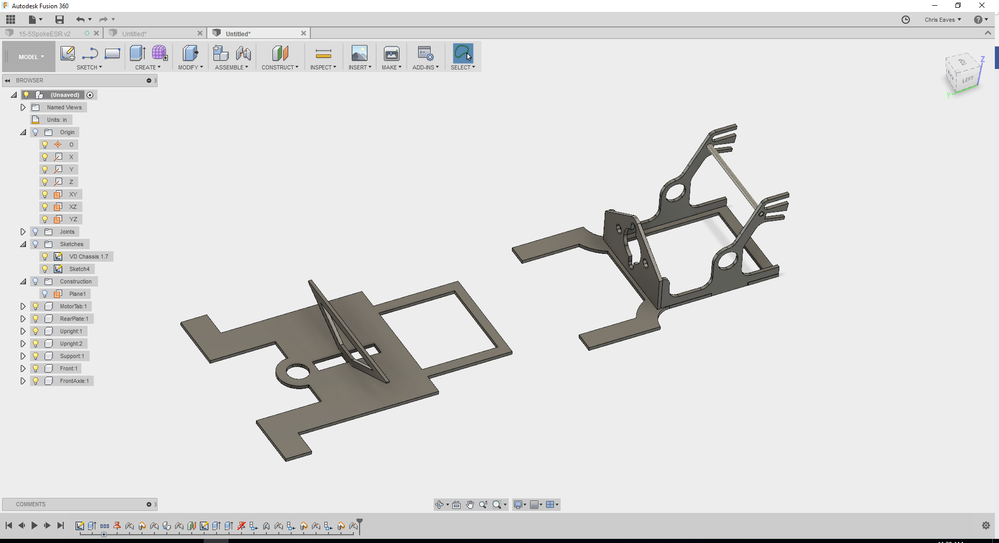Image resolution: width=999 pixels, height=543 pixels.
Task: Switch to the 15-5SpokeESR v2 tab
Action: (x=45, y=34)
